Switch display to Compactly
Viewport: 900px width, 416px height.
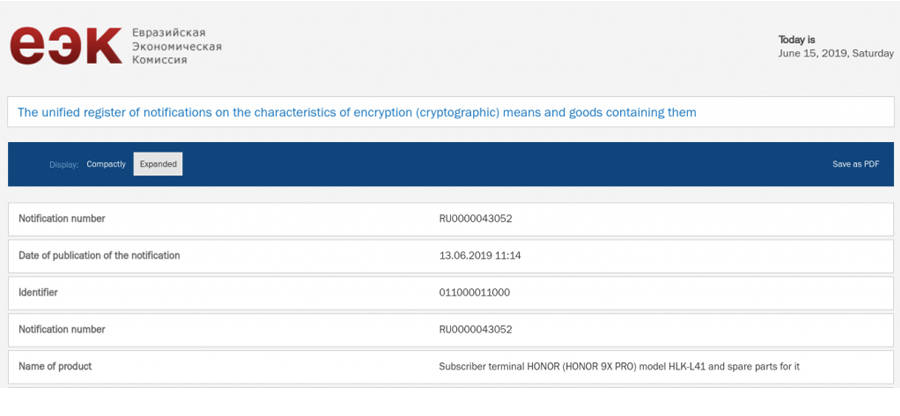coord(106,164)
